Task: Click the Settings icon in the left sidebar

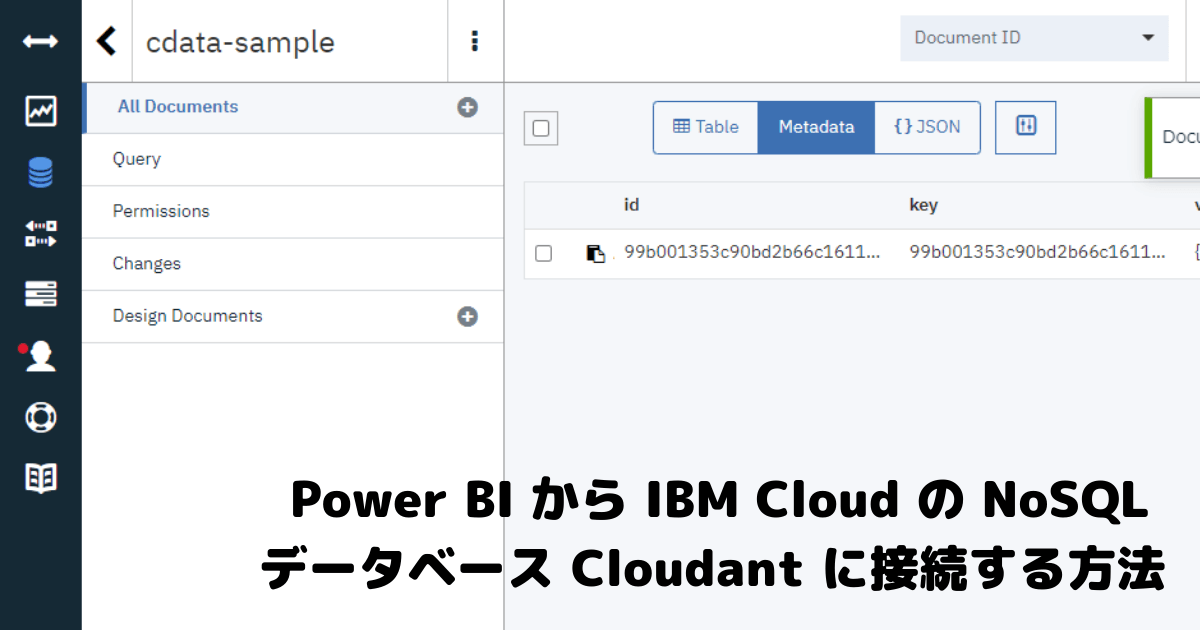Action: click(x=40, y=417)
